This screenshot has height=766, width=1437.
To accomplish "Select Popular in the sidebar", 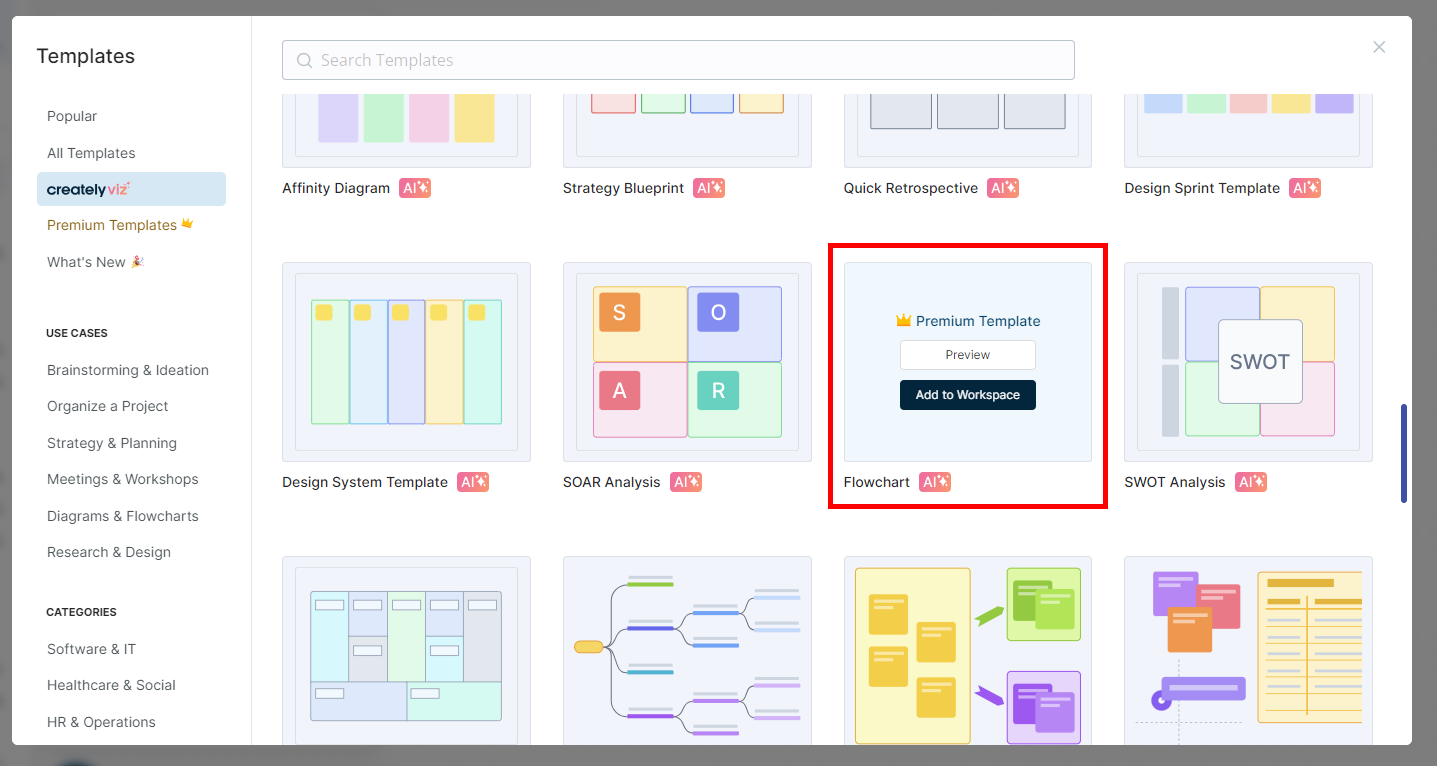I will pos(71,116).
